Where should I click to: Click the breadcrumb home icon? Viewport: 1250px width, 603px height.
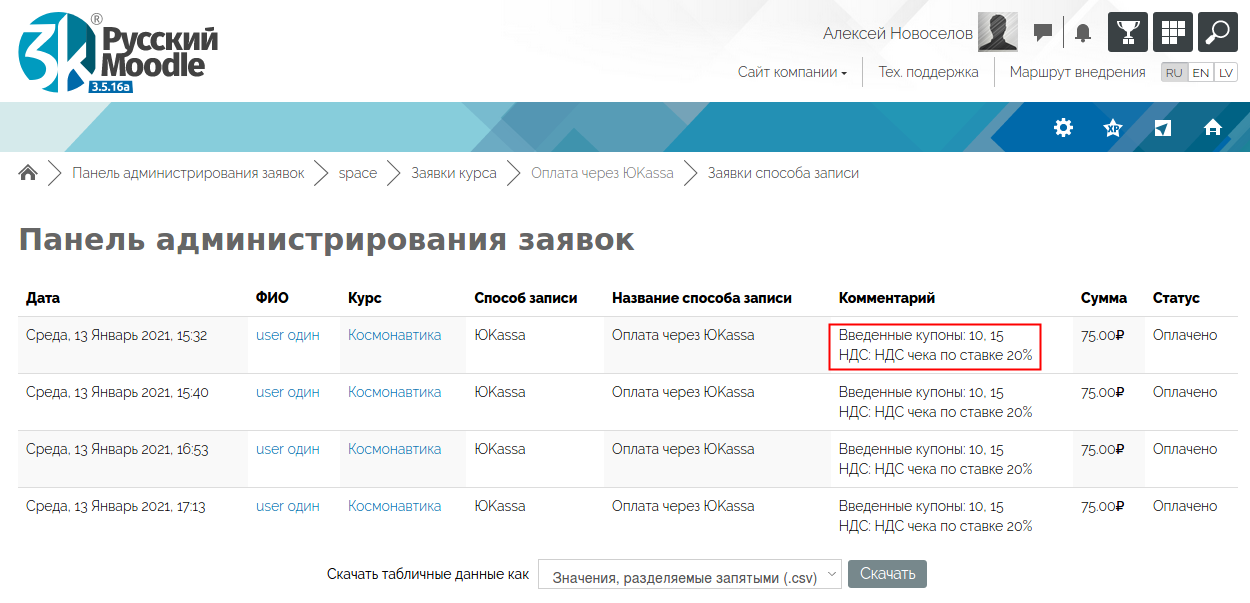(28, 173)
